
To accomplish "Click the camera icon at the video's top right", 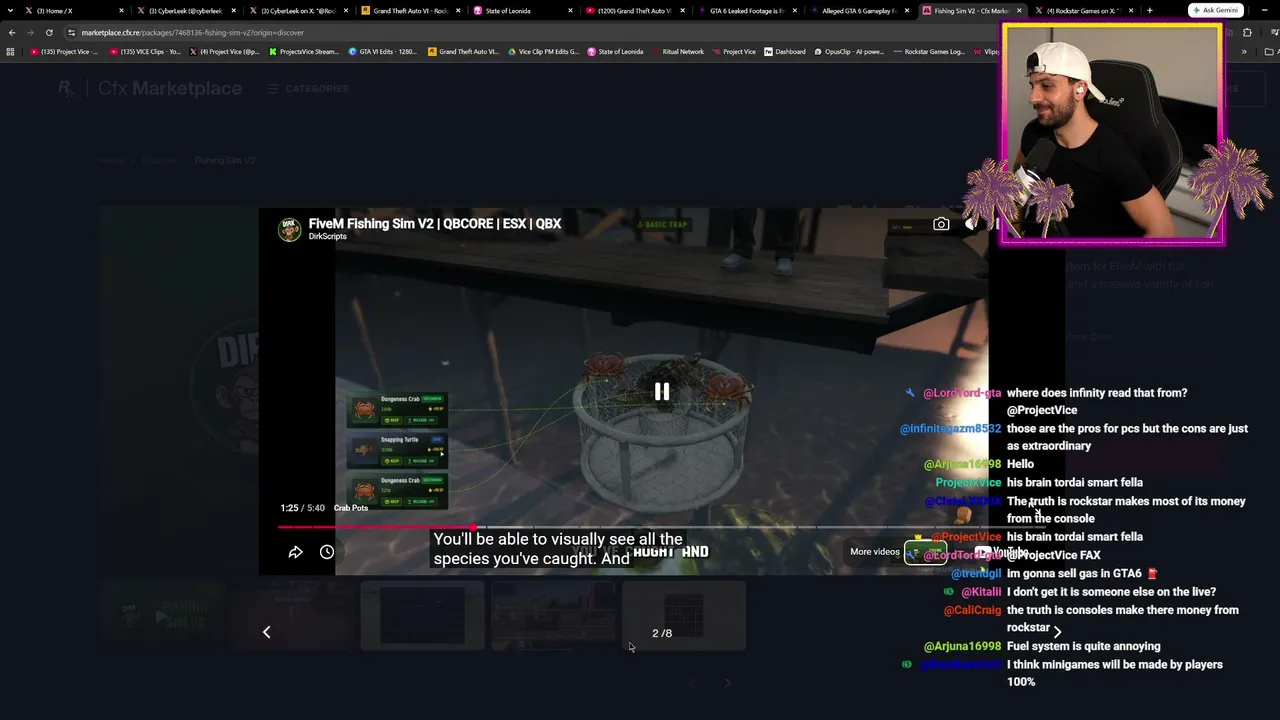I will [941, 225].
